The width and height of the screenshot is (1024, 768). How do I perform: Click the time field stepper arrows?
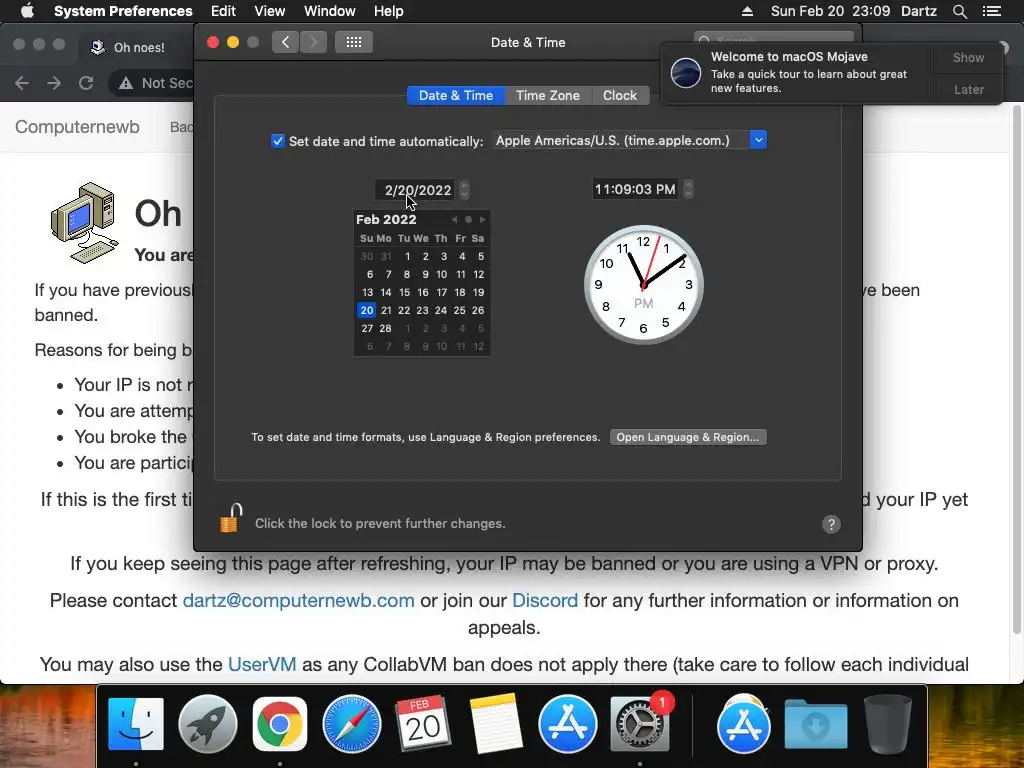coord(688,189)
